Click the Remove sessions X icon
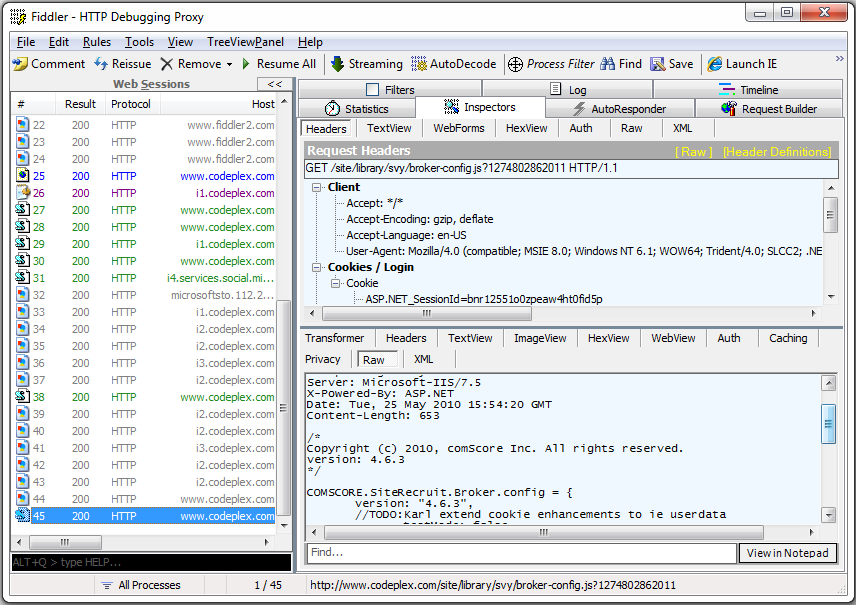 (x=167, y=64)
